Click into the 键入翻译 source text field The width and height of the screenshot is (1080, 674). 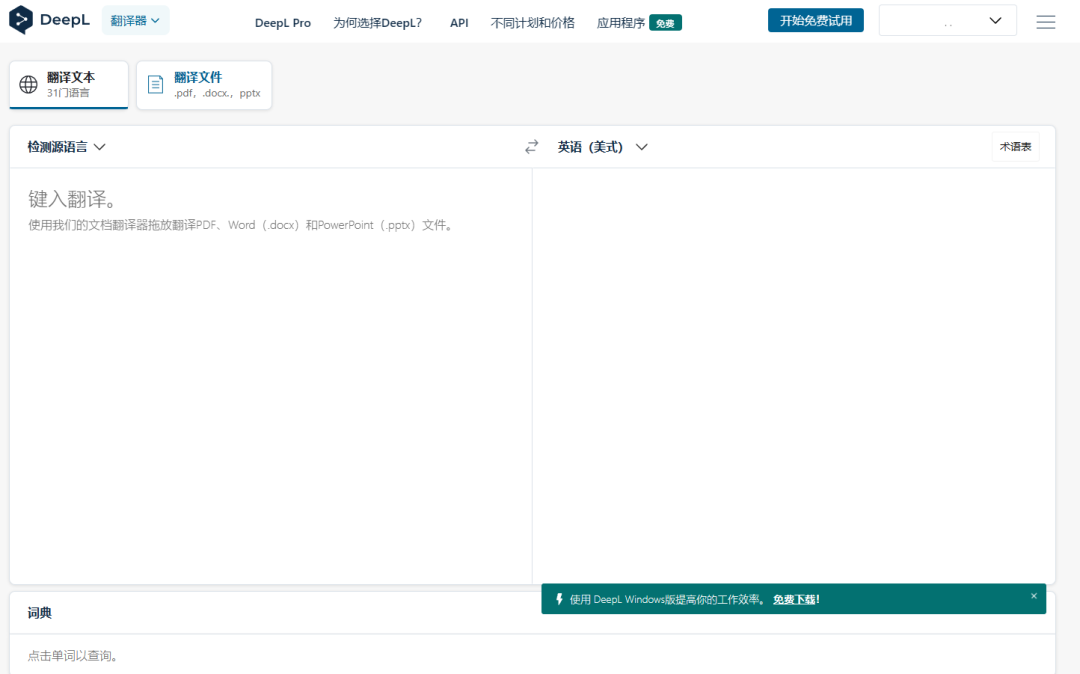coord(271,376)
